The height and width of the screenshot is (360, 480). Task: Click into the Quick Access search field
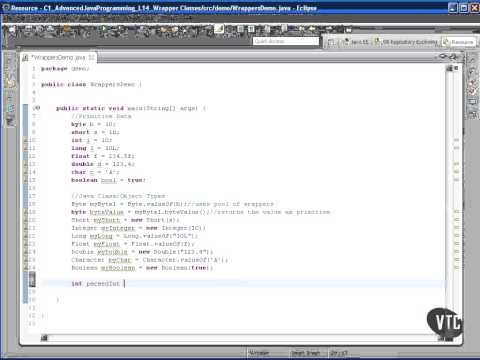pos(286,41)
